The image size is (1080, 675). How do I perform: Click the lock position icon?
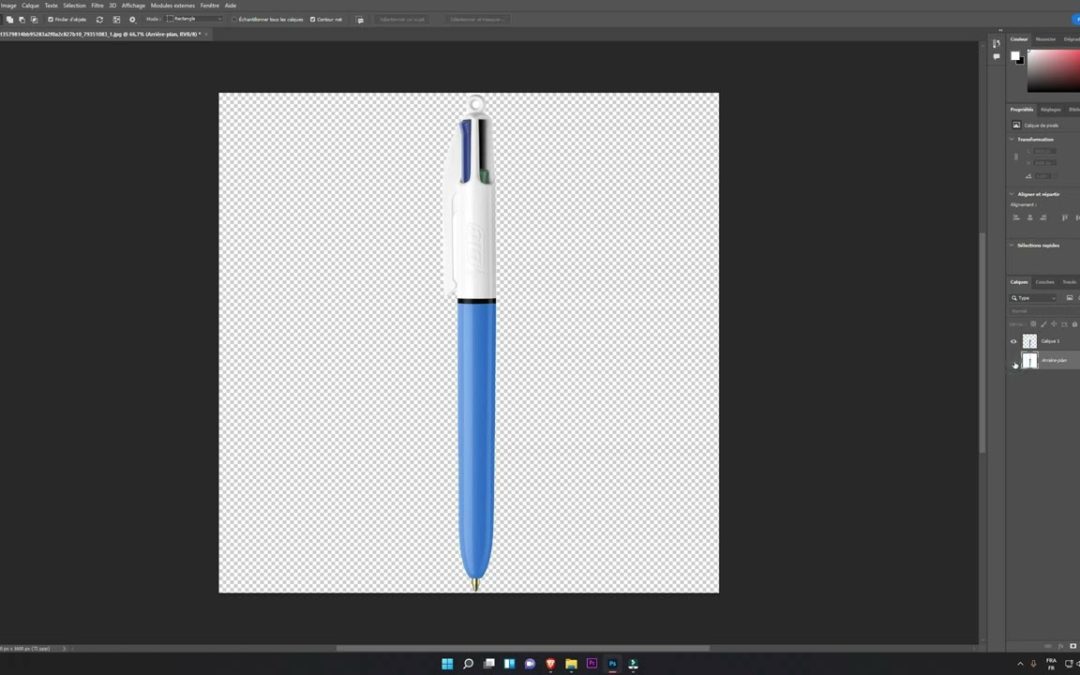(x=1054, y=324)
